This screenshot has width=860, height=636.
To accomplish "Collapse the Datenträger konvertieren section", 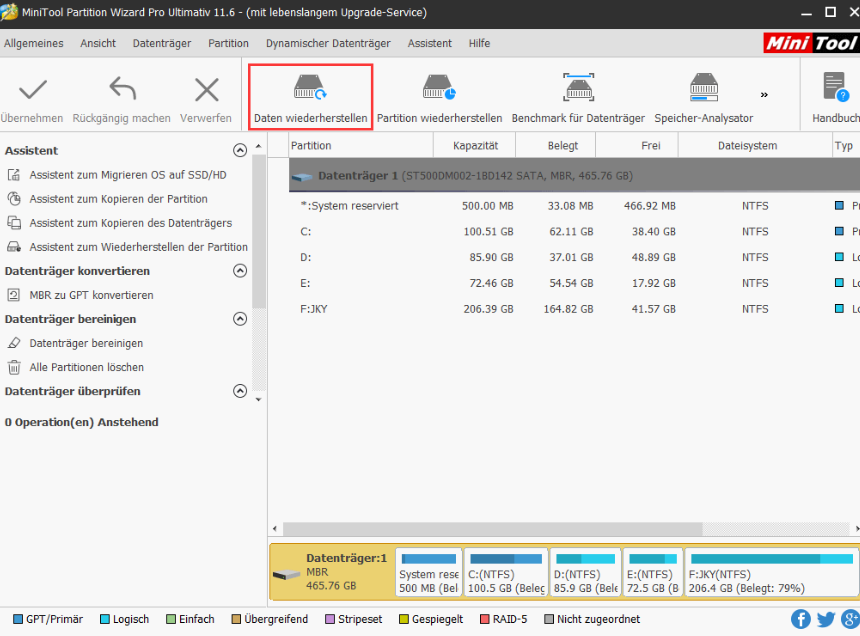I will [x=240, y=271].
